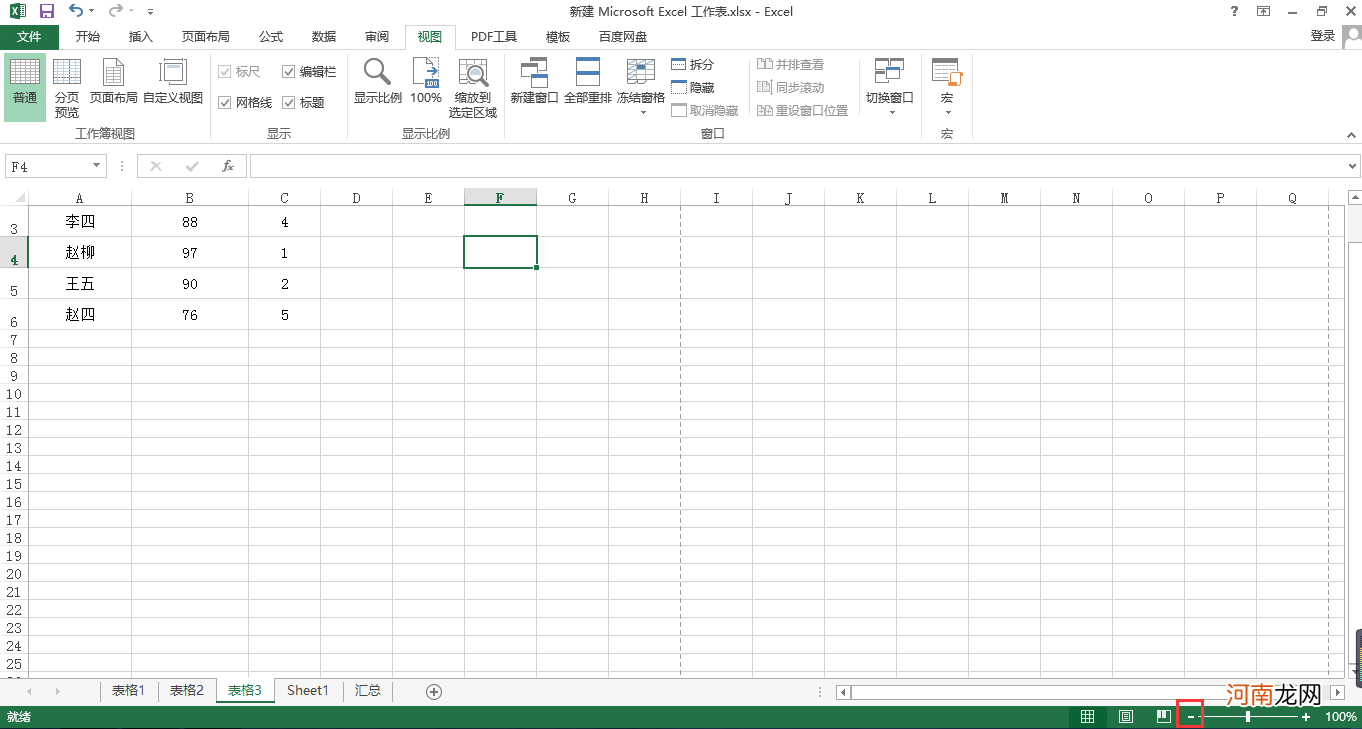Select the cell containing 王五
This screenshot has height=729, width=1362.
click(80, 284)
